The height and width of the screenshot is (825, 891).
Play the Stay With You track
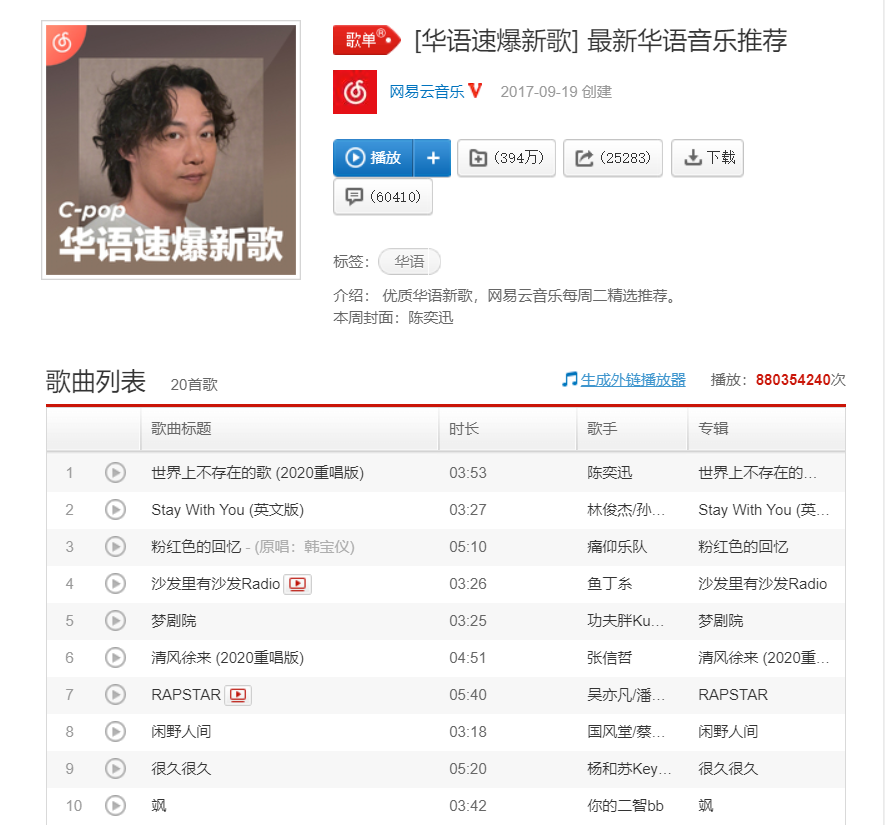115,510
